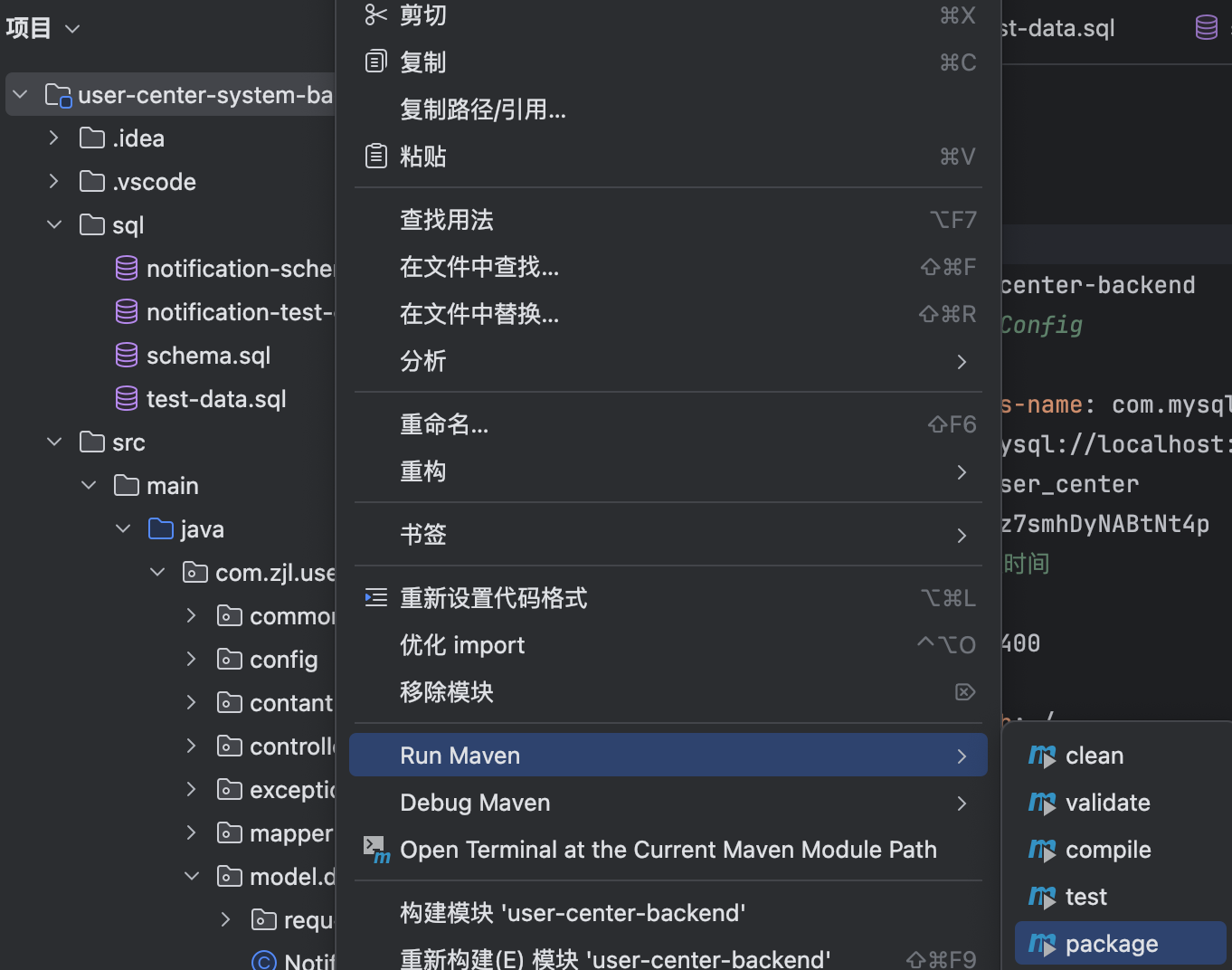Choose 重命名... from the context menu
Viewport: 1232px width, 970px height.
pyautogui.click(x=668, y=424)
